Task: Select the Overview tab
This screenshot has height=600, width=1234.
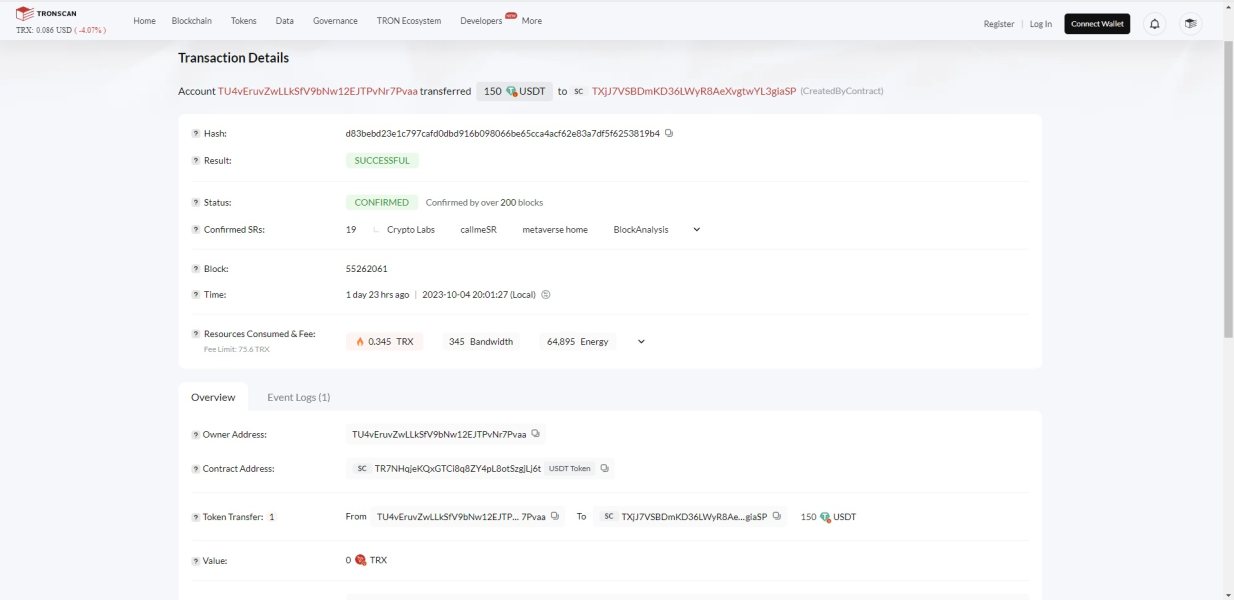Action: pos(213,397)
